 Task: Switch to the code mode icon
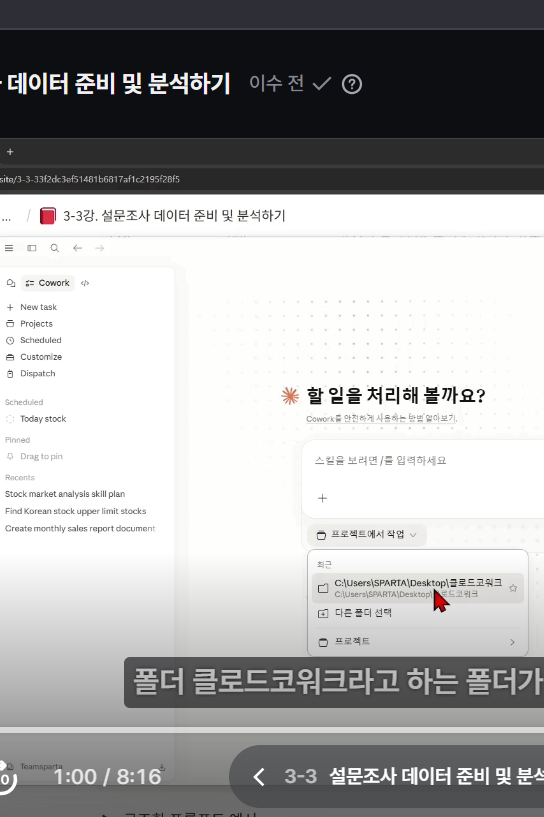point(85,283)
